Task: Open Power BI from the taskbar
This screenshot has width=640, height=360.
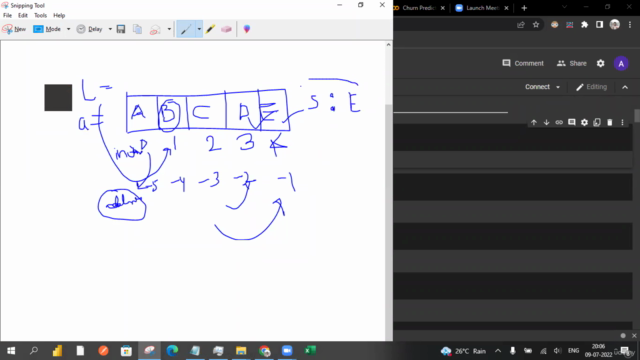Action: (x=57, y=351)
